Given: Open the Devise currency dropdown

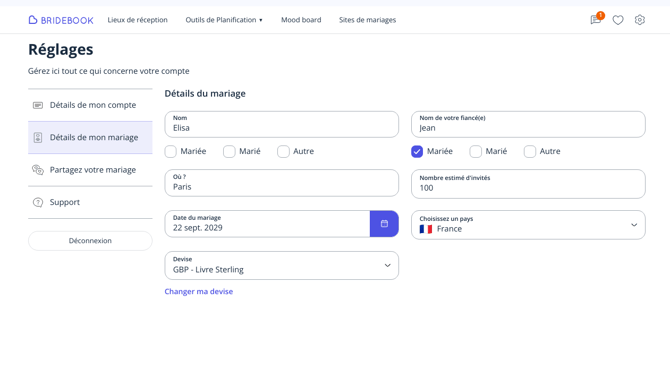Looking at the screenshot, I should (282, 266).
